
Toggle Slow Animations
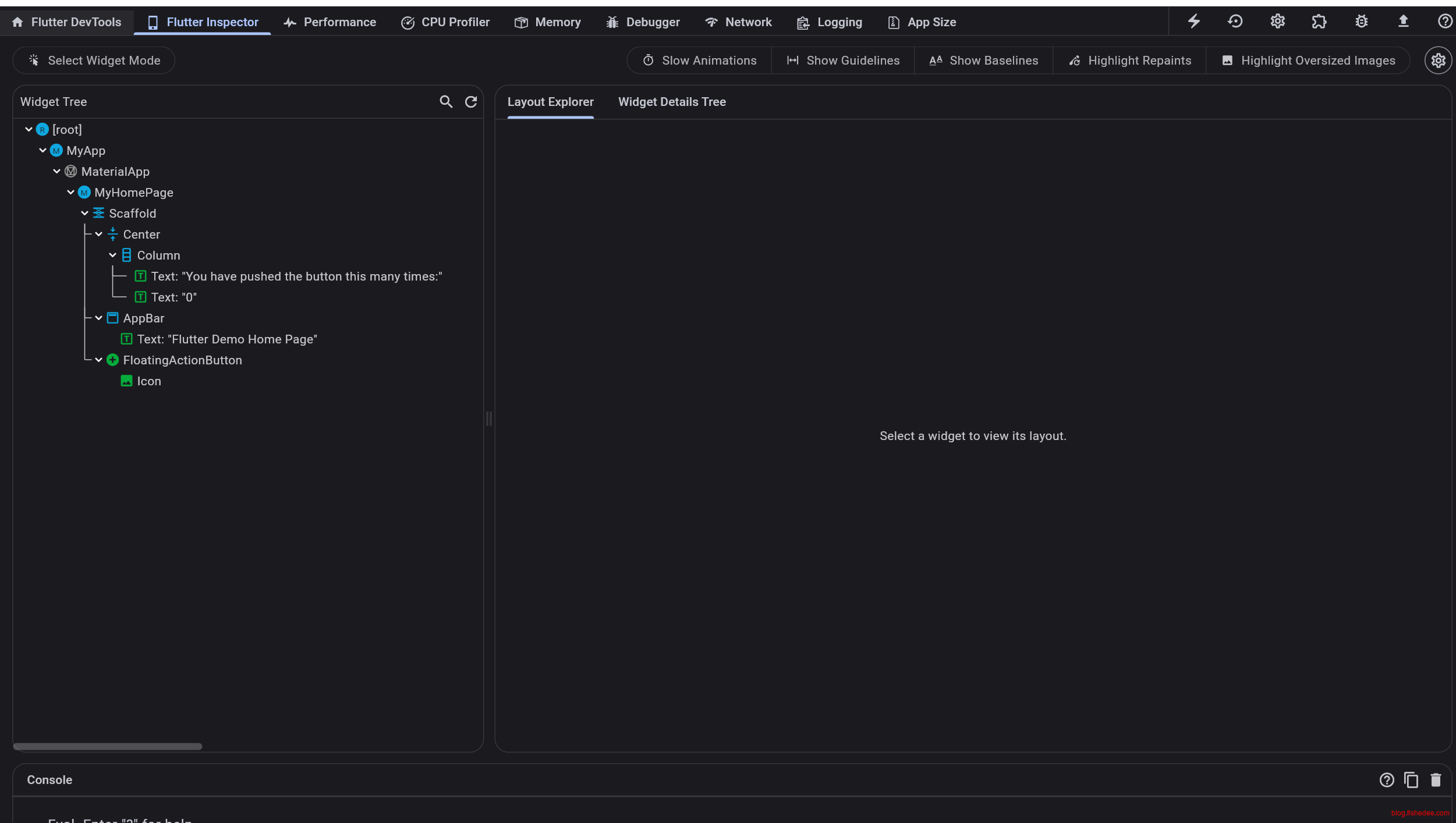[699, 61]
